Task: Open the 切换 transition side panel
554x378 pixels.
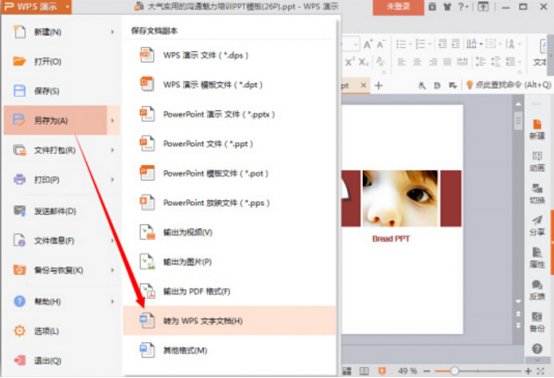Action: click(x=537, y=194)
